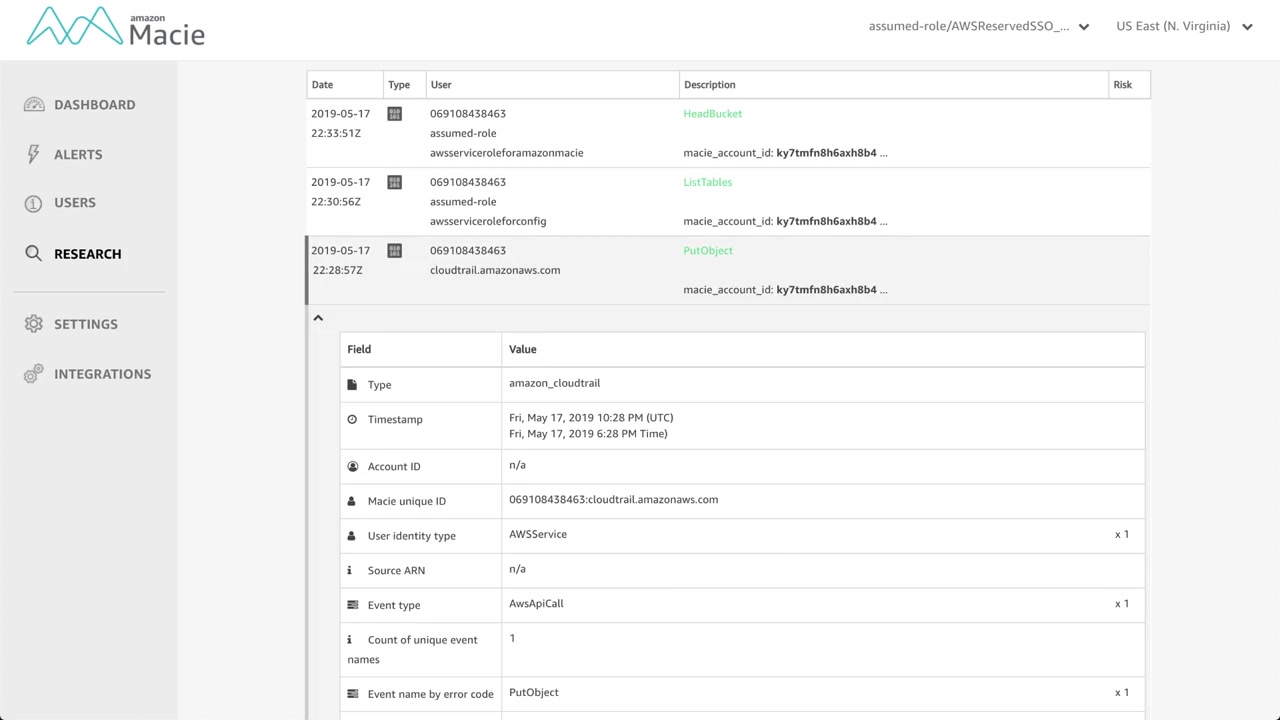The width and height of the screenshot is (1280, 720).
Task: Click the Integrations gears icon
Action: (34, 374)
